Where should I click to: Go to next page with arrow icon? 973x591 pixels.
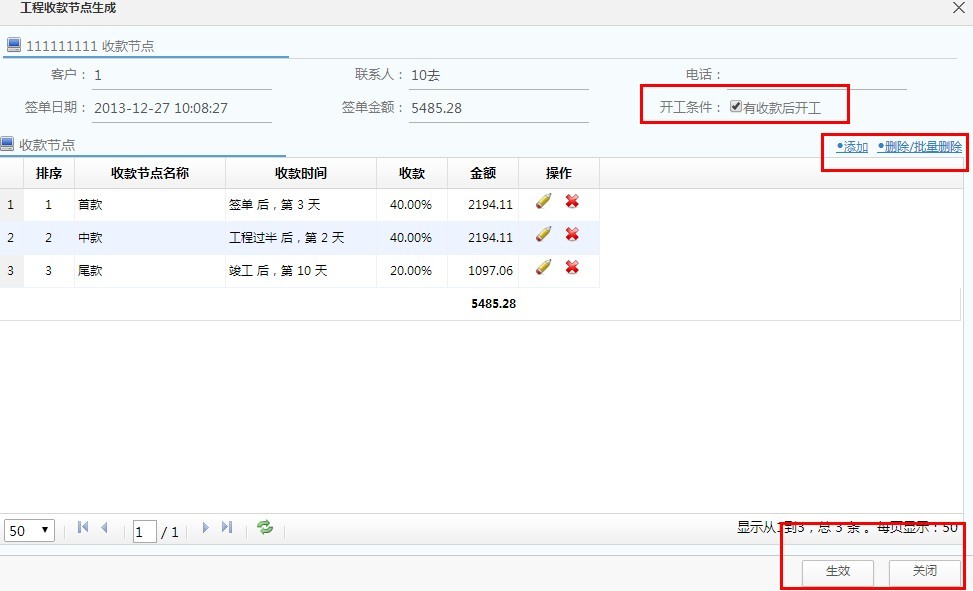(205, 530)
